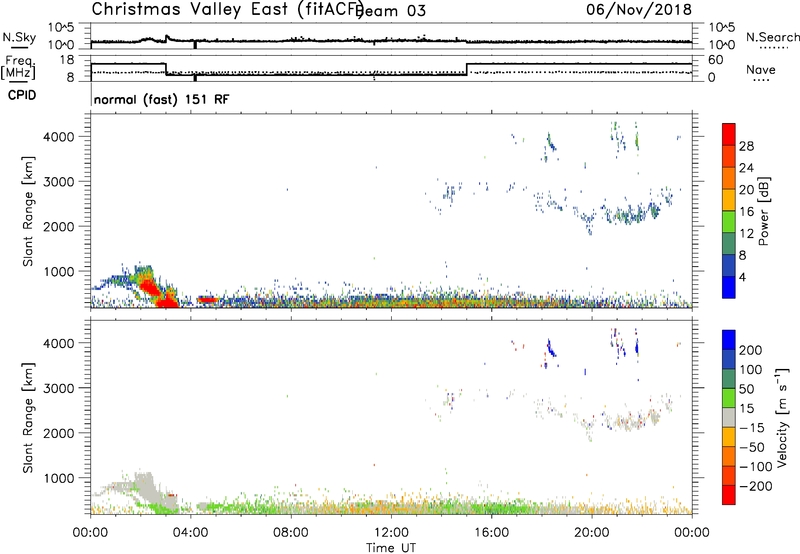Select the Beam 03 label

(x=390, y=11)
